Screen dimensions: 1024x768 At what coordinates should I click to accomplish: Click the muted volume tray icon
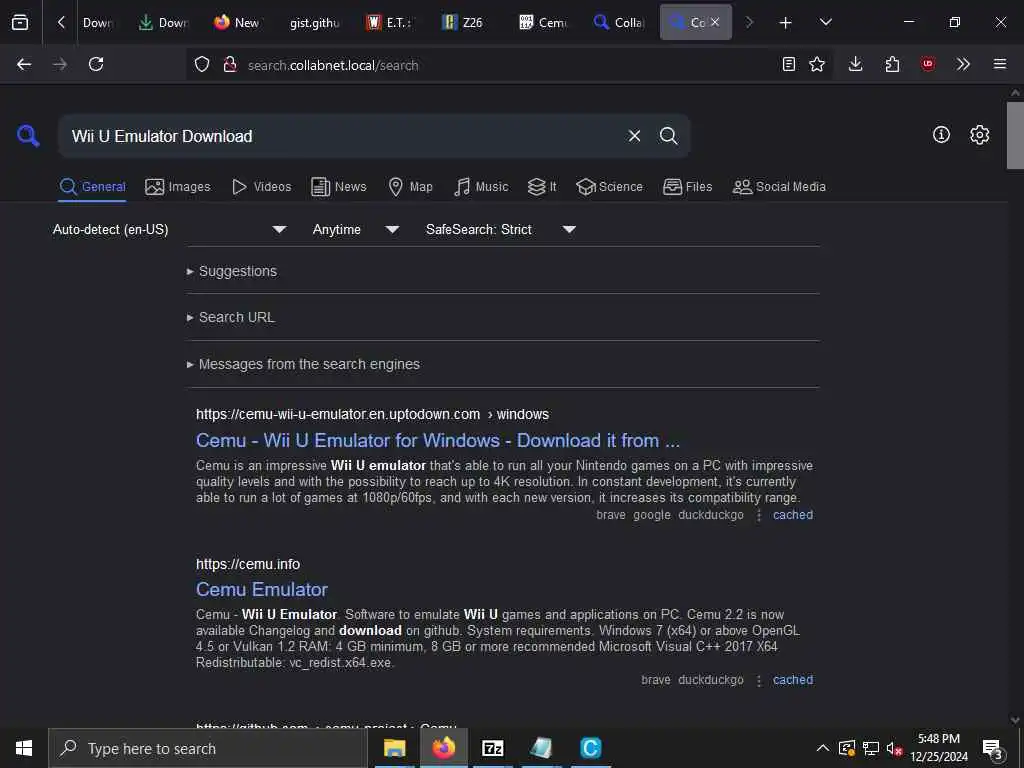894,748
